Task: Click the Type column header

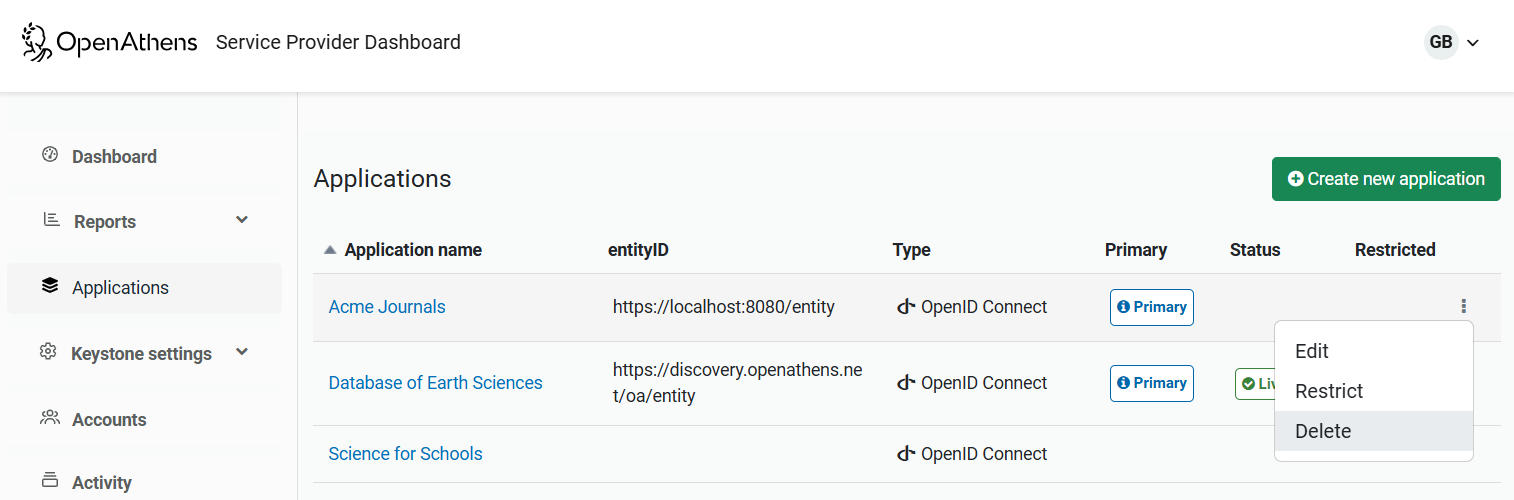Action: (912, 250)
